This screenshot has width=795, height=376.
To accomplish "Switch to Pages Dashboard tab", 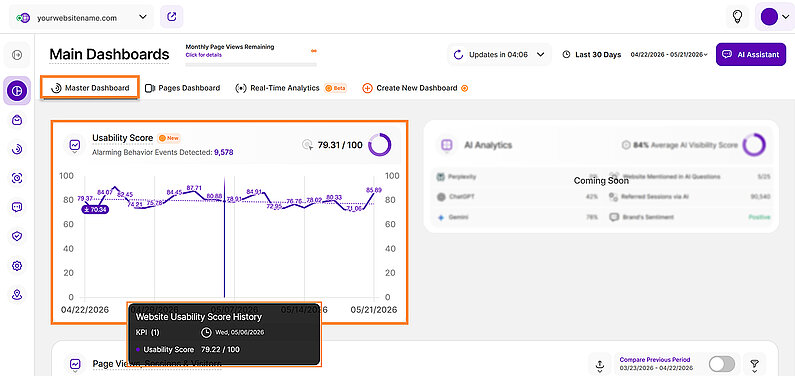I will [x=183, y=88].
